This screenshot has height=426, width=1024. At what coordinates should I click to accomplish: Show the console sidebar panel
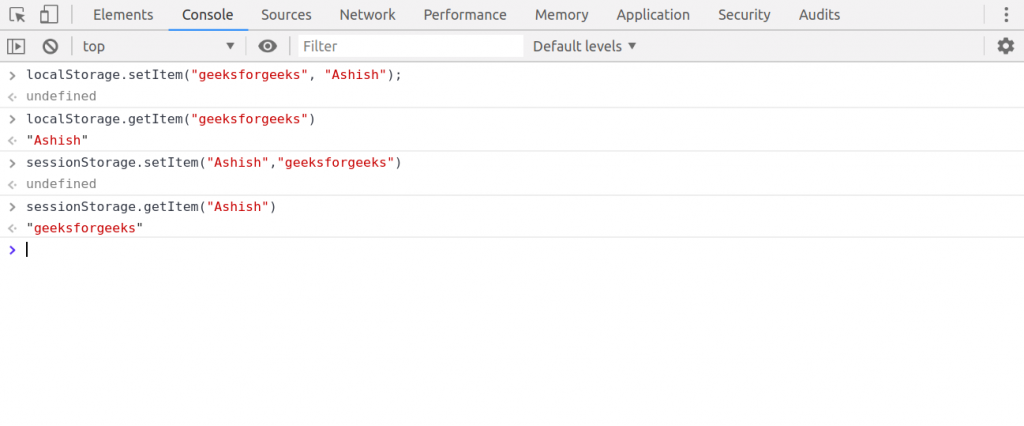pos(16,46)
